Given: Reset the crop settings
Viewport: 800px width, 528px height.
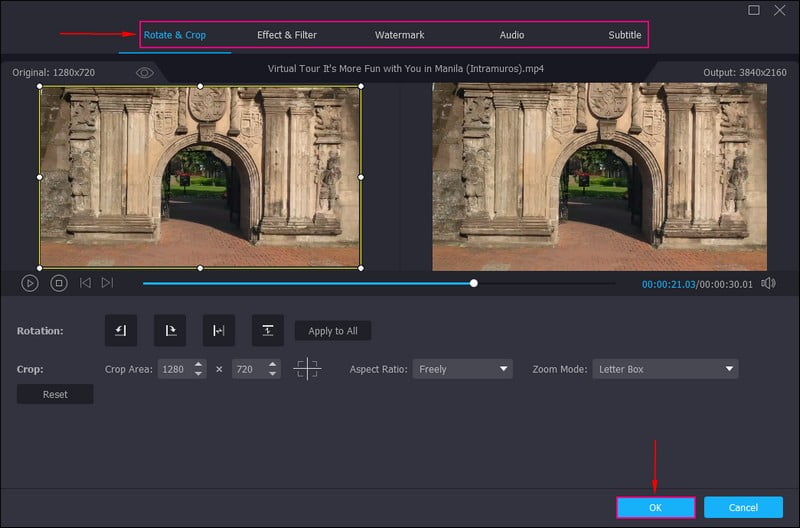Looking at the screenshot, I should pos(55,394).
